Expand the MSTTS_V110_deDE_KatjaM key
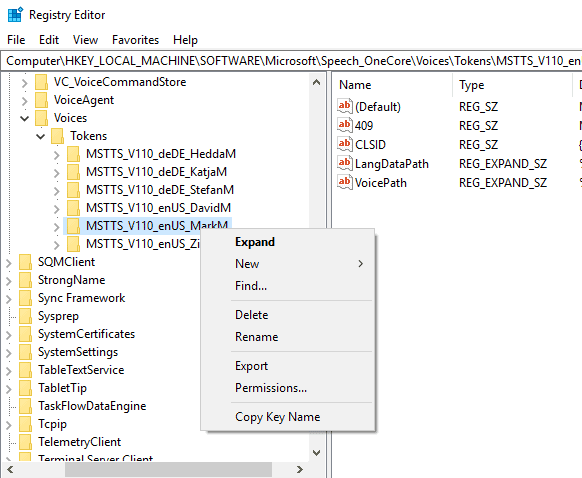This screenshot has height=478, width=582. (x=56, y=173)
